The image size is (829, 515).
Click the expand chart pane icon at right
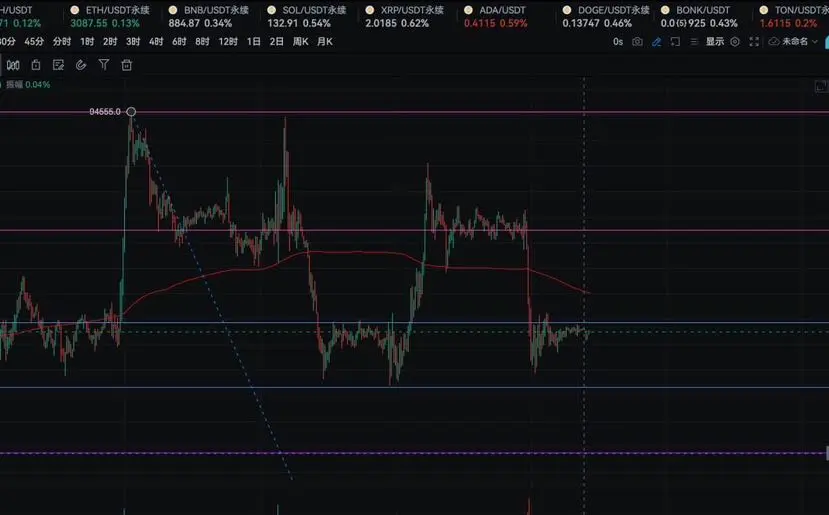click(x=821, y=86)
